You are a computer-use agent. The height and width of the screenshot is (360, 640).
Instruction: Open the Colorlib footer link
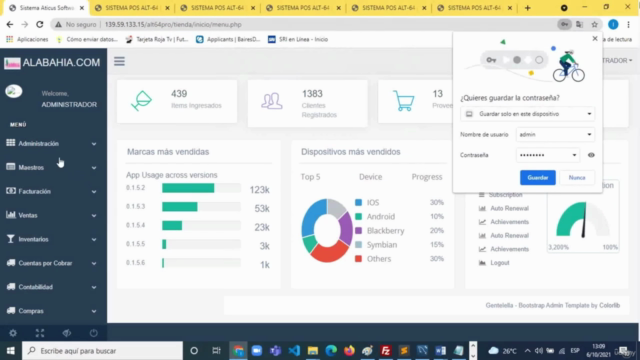(609, 305)
